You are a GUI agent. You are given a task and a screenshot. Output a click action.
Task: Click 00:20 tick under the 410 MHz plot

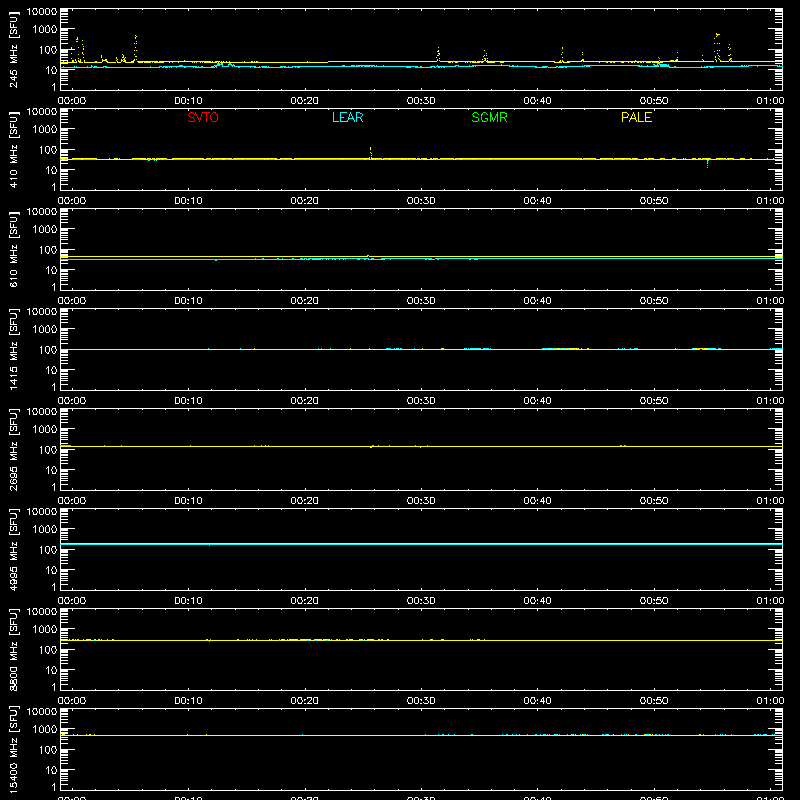[305, 201]
